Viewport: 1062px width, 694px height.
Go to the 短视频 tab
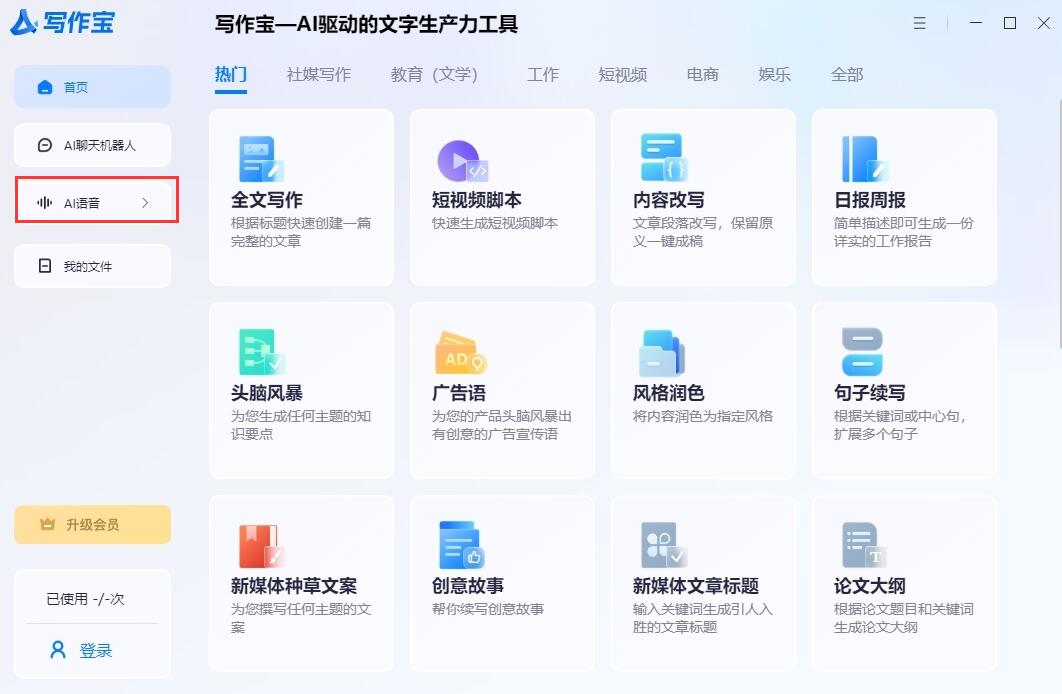622,74
